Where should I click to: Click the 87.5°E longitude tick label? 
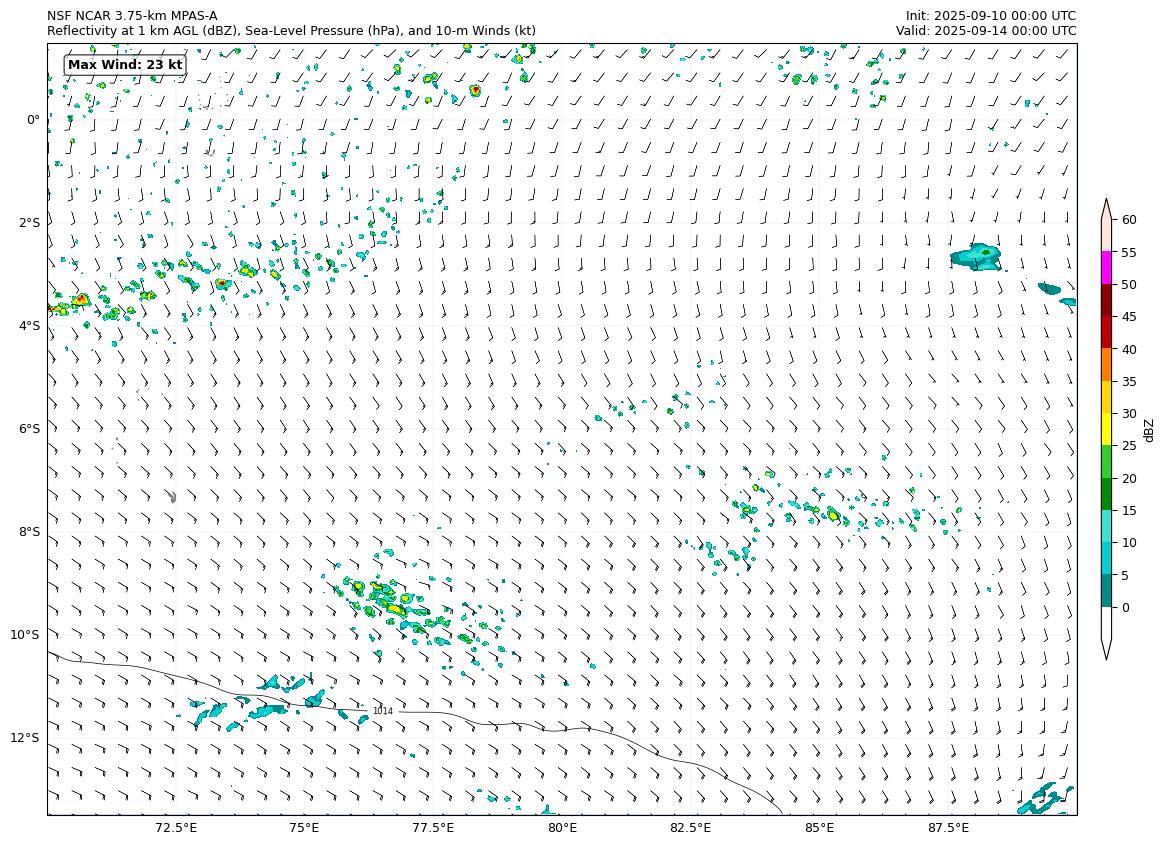tap(948, 828)
